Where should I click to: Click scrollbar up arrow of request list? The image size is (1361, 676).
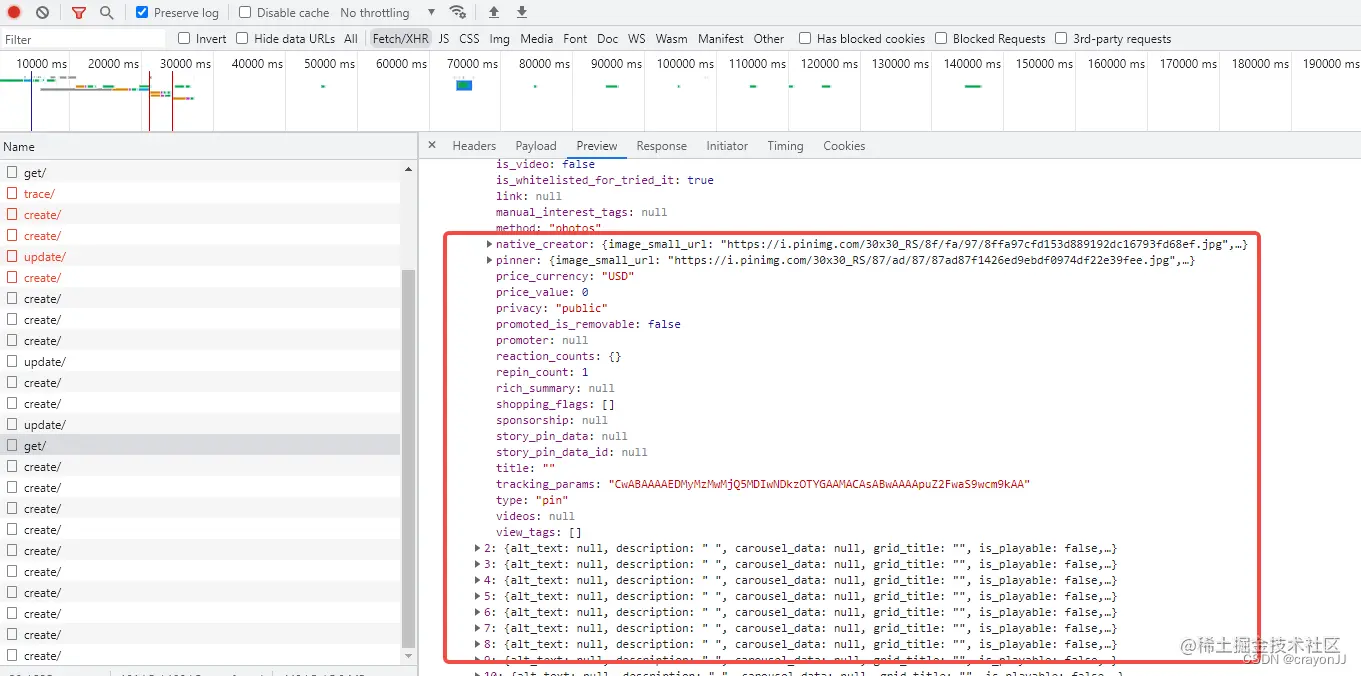[408, 170]
